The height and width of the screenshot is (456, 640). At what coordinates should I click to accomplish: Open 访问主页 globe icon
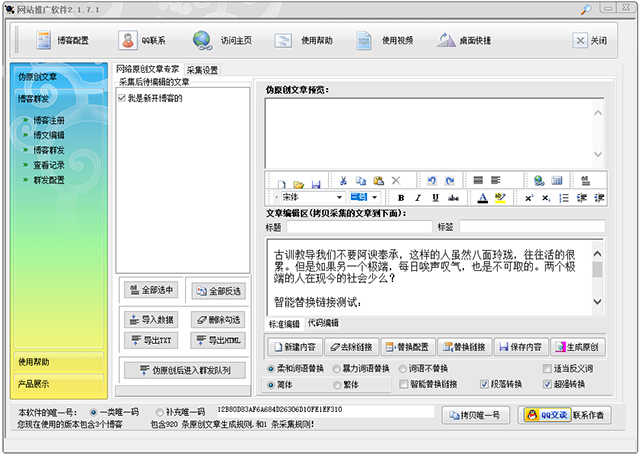coord(202,40)
